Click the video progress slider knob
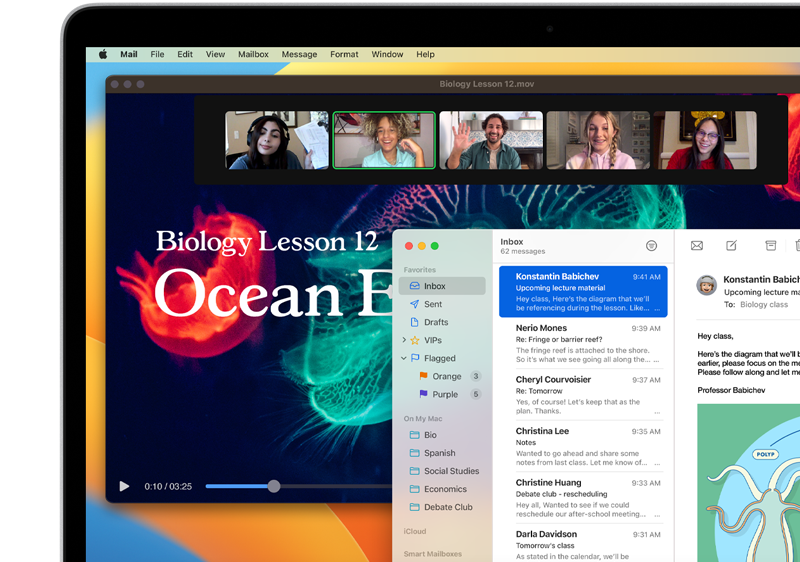This screenshot has height=562, width=800. coord(274,486)
